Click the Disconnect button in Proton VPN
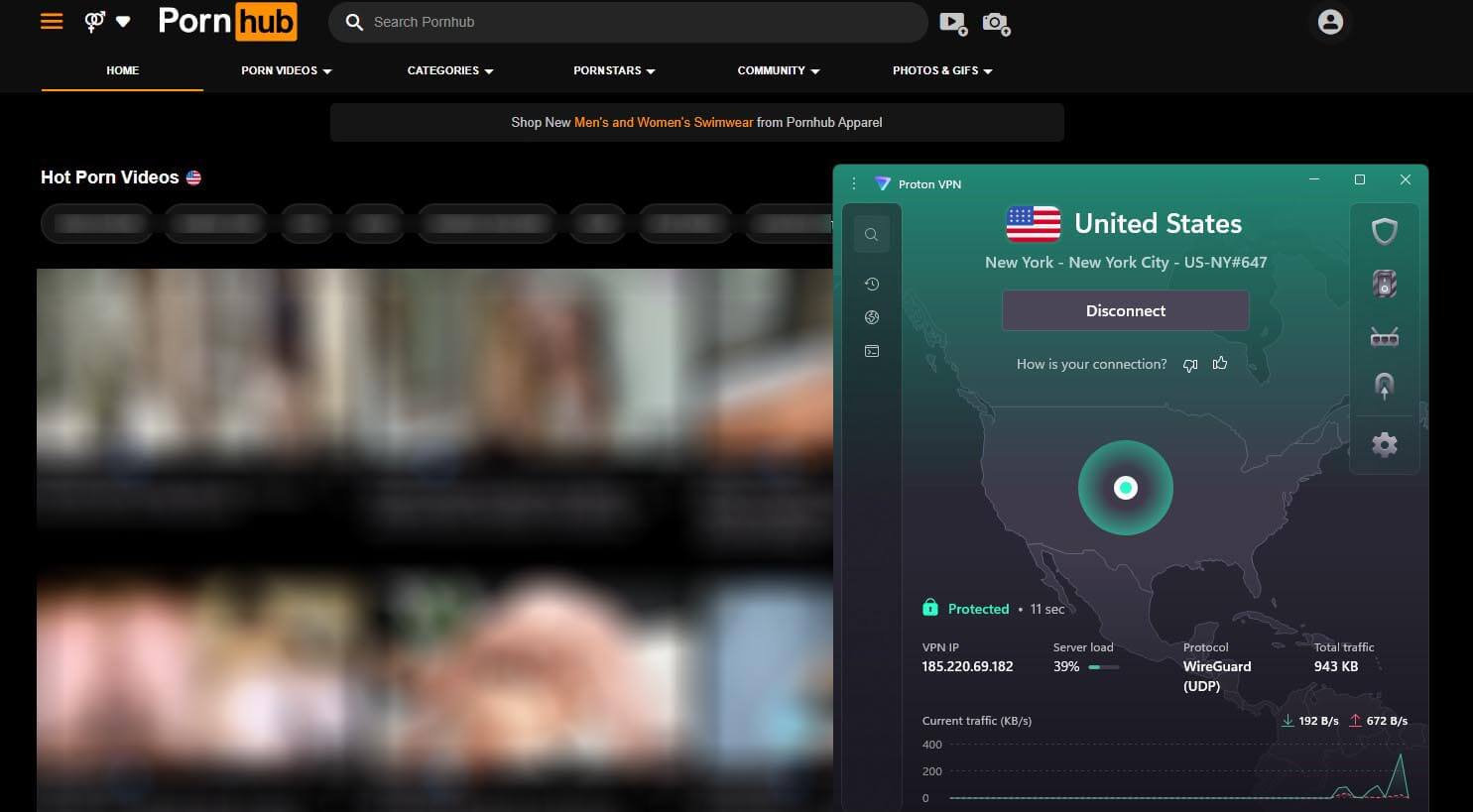 tap(1126, 310)
